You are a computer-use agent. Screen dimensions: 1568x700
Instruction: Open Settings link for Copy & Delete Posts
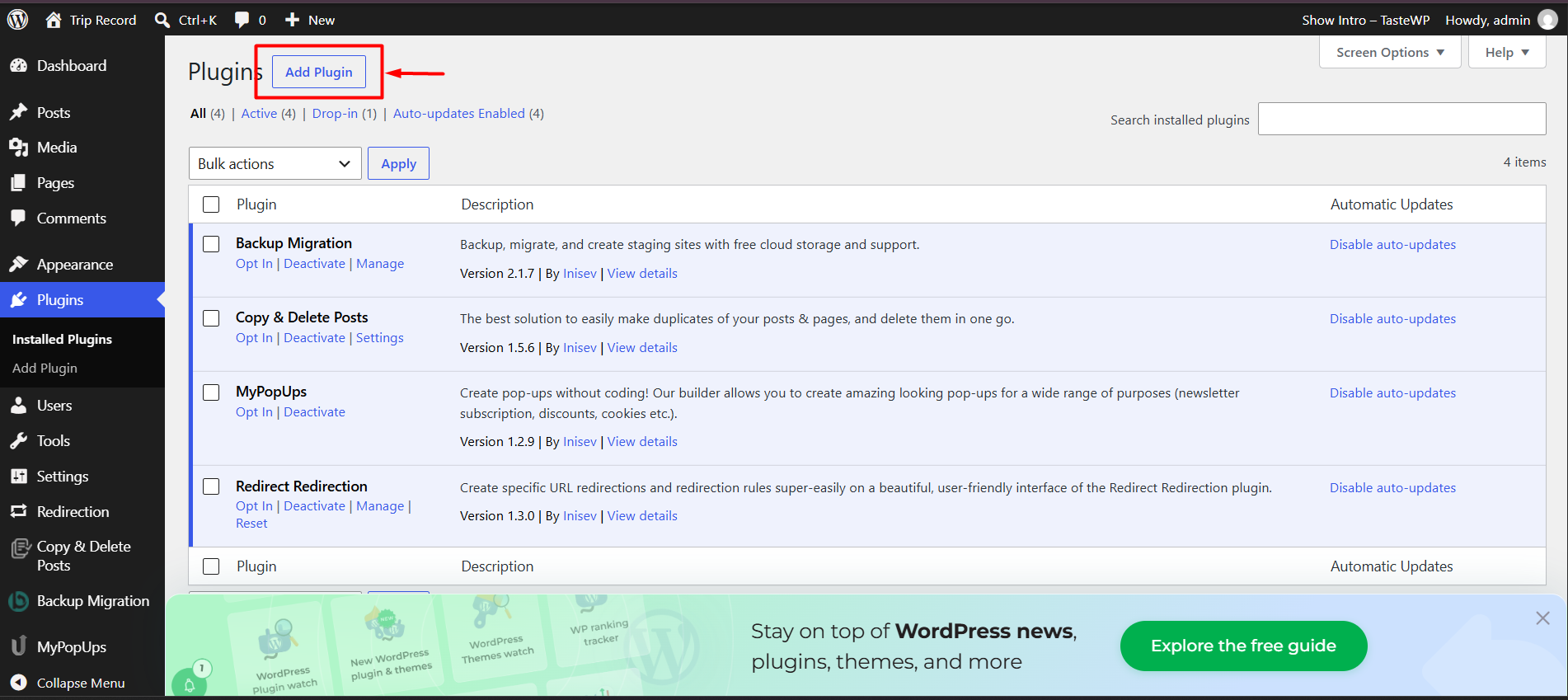[380, 338]
